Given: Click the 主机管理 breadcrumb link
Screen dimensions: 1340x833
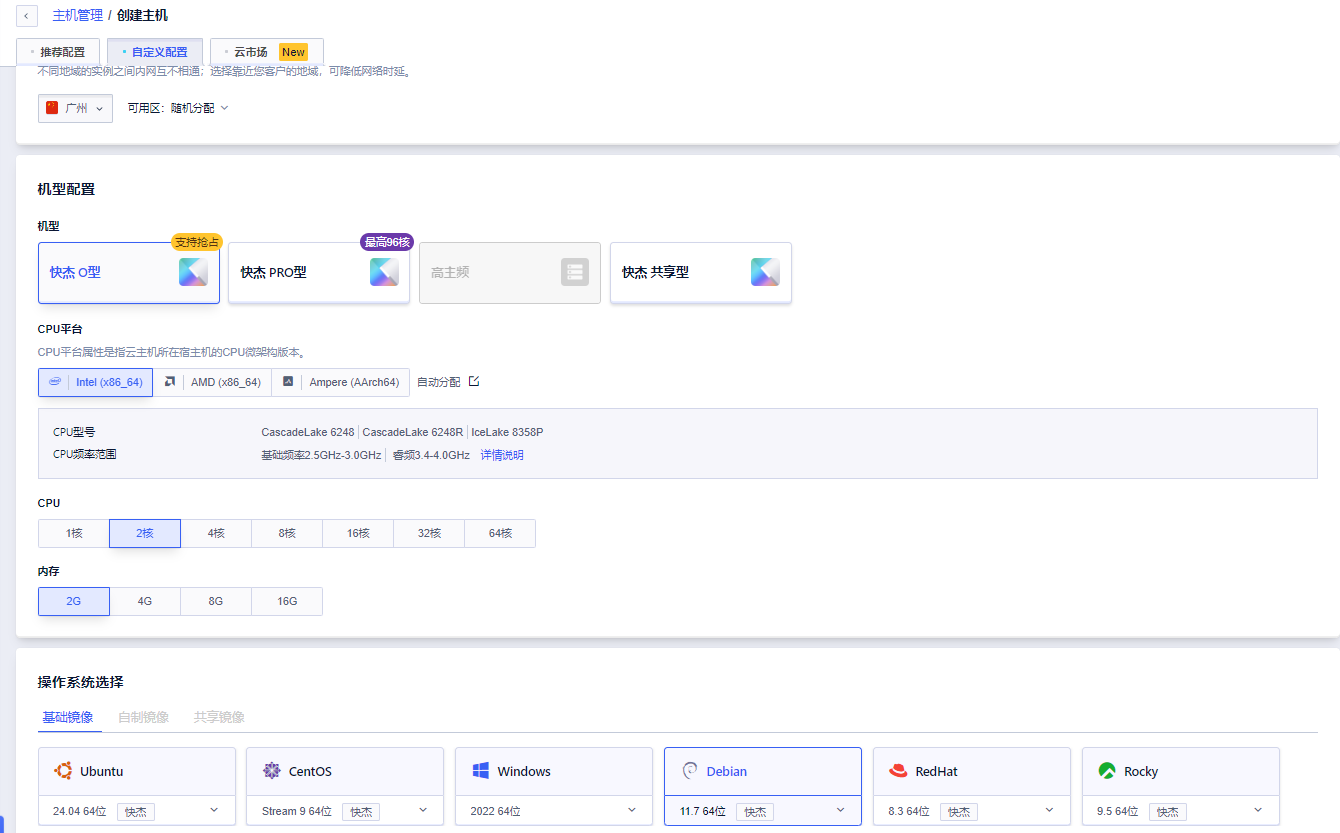Looking at the screenshot, I should pos(76,16).
